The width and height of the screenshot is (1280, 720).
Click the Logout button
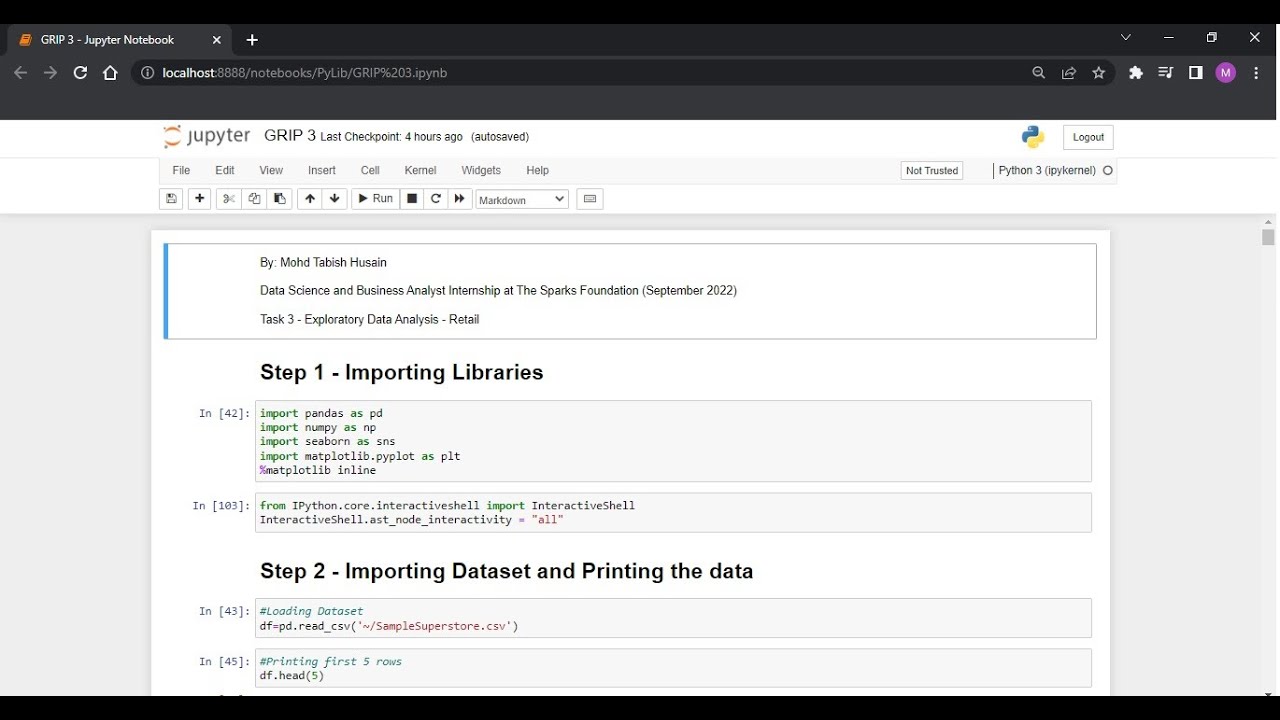click(x=1088, y=137)
